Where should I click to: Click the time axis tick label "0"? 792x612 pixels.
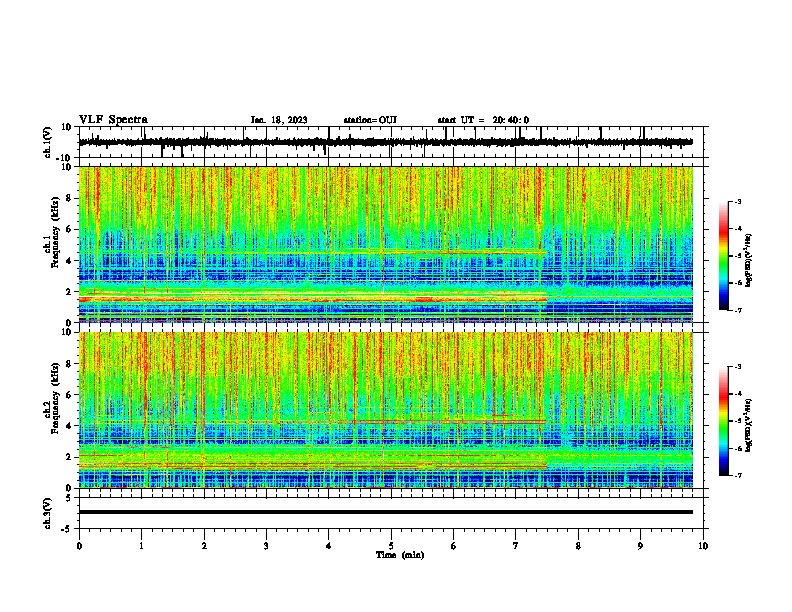point(79,546)
